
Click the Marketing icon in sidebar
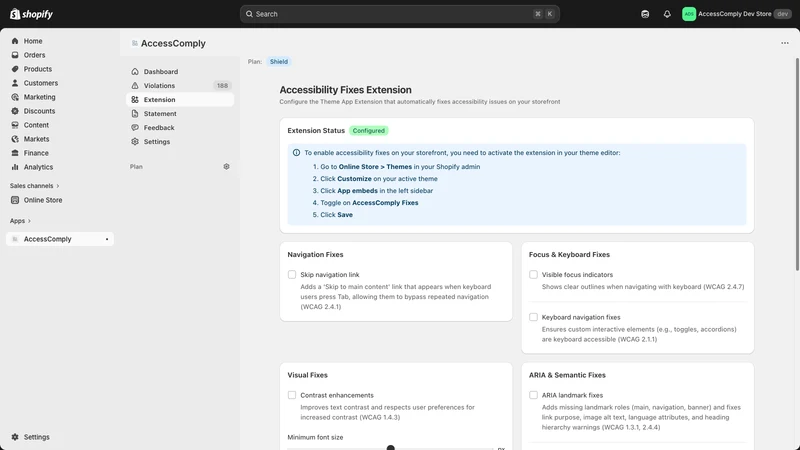point(15,97)
